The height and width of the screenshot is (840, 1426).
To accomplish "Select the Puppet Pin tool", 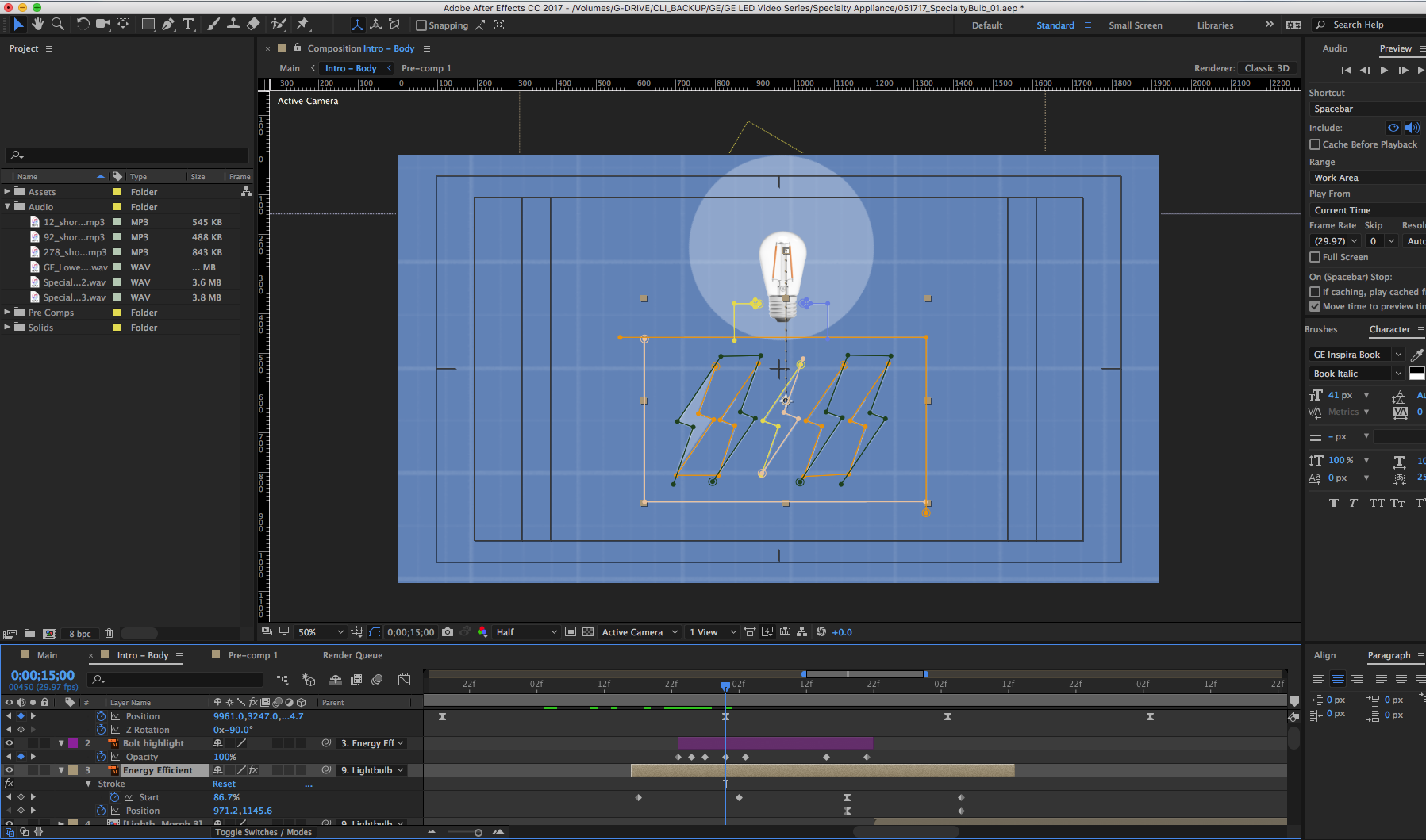I will [302, 25].
